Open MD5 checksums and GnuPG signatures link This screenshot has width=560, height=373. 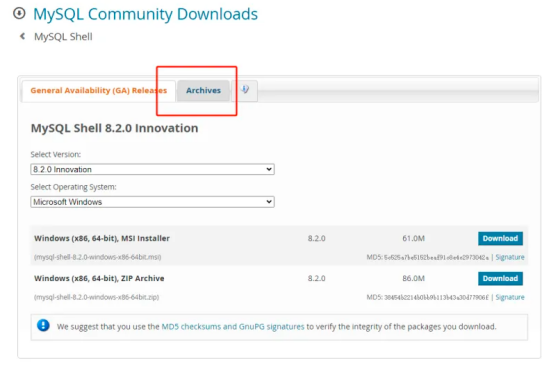tap(233, 327)
